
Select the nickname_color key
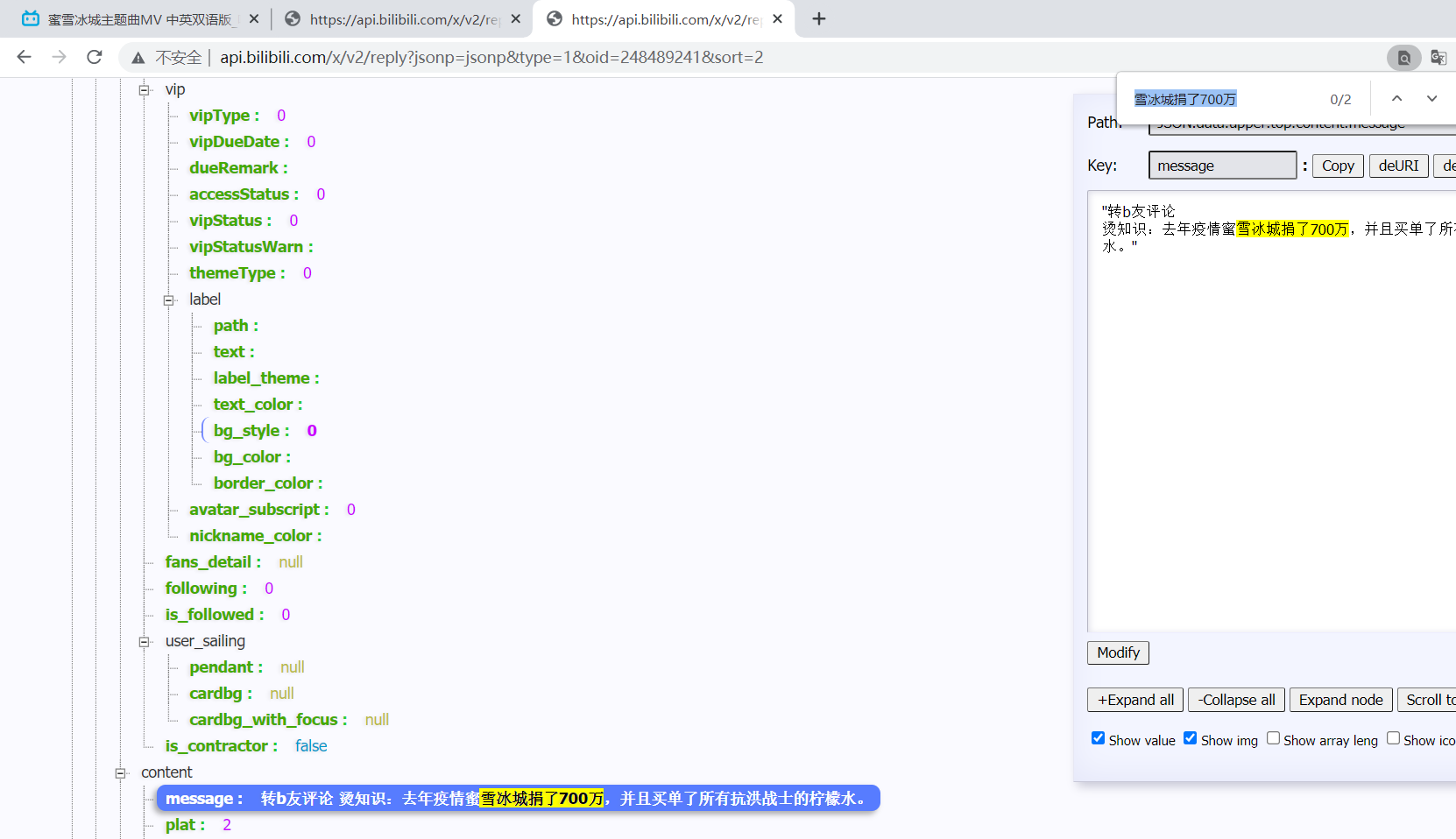[x=256, y=536]
